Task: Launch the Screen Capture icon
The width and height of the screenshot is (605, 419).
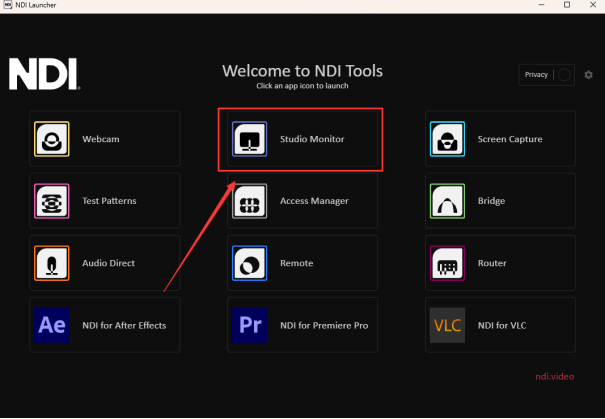Action: tap(447, 139)
